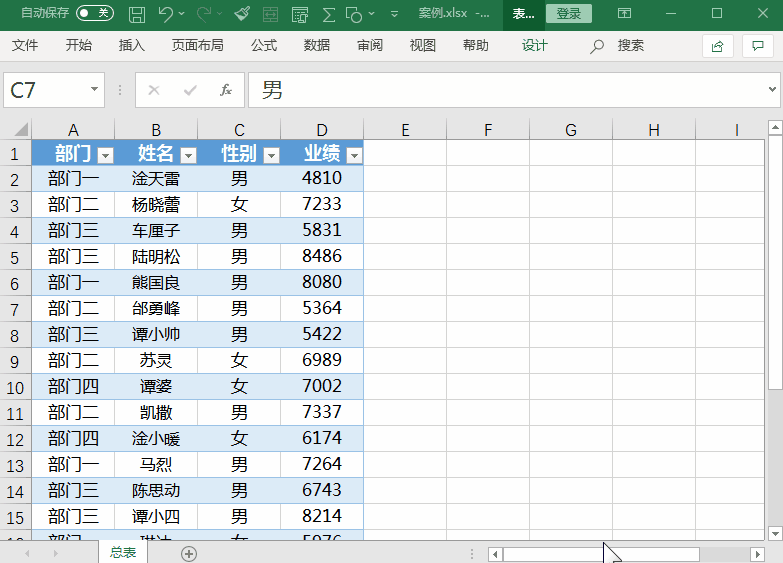Click the 登录 sign-in button
The height and width of the screenshot is (563, 783).
point(569,13)
